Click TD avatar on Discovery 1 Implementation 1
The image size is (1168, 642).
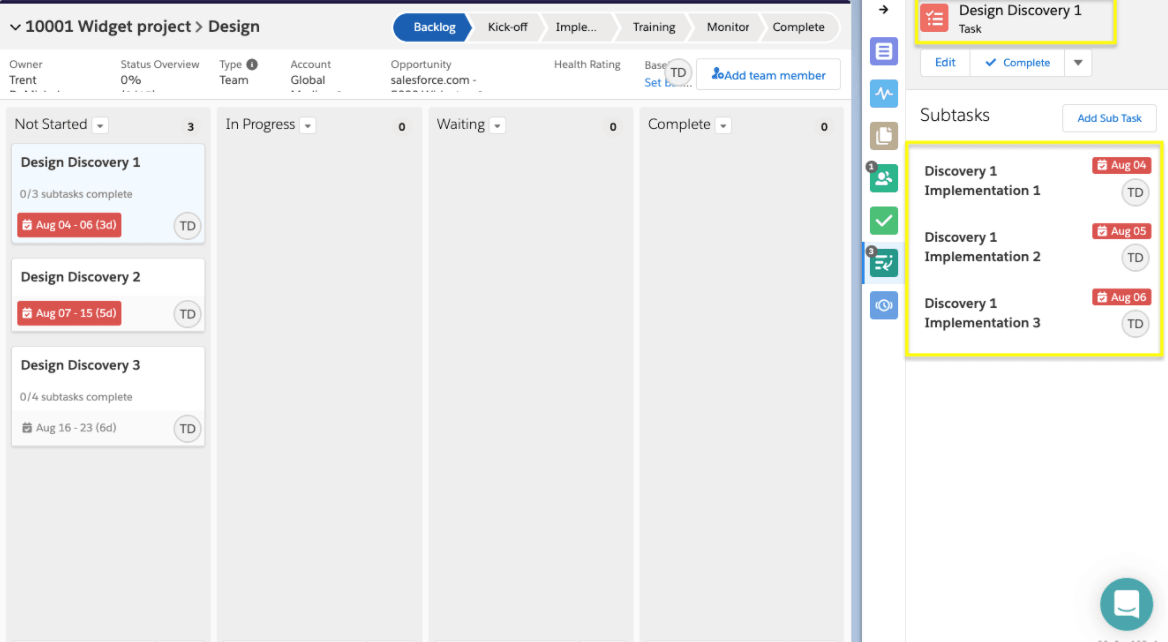pyautogui.click(x=1134, y=193)
